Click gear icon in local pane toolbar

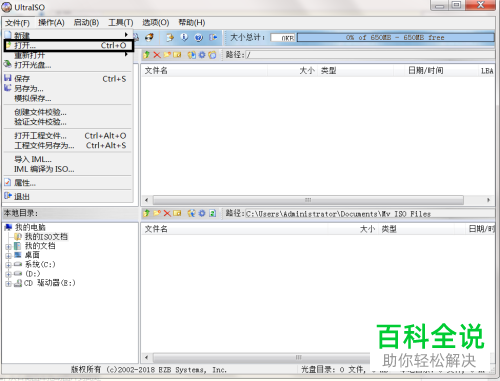click(202, 213)
